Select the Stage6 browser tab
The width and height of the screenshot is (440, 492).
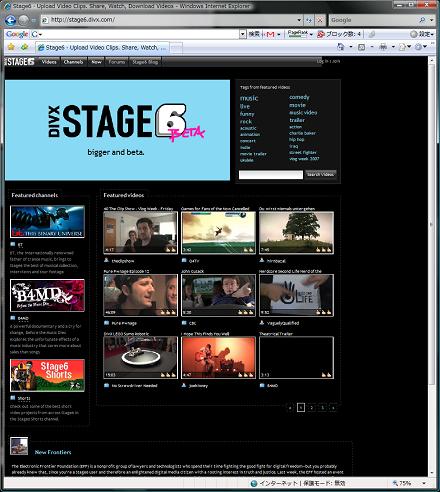[x=103, y=48]
